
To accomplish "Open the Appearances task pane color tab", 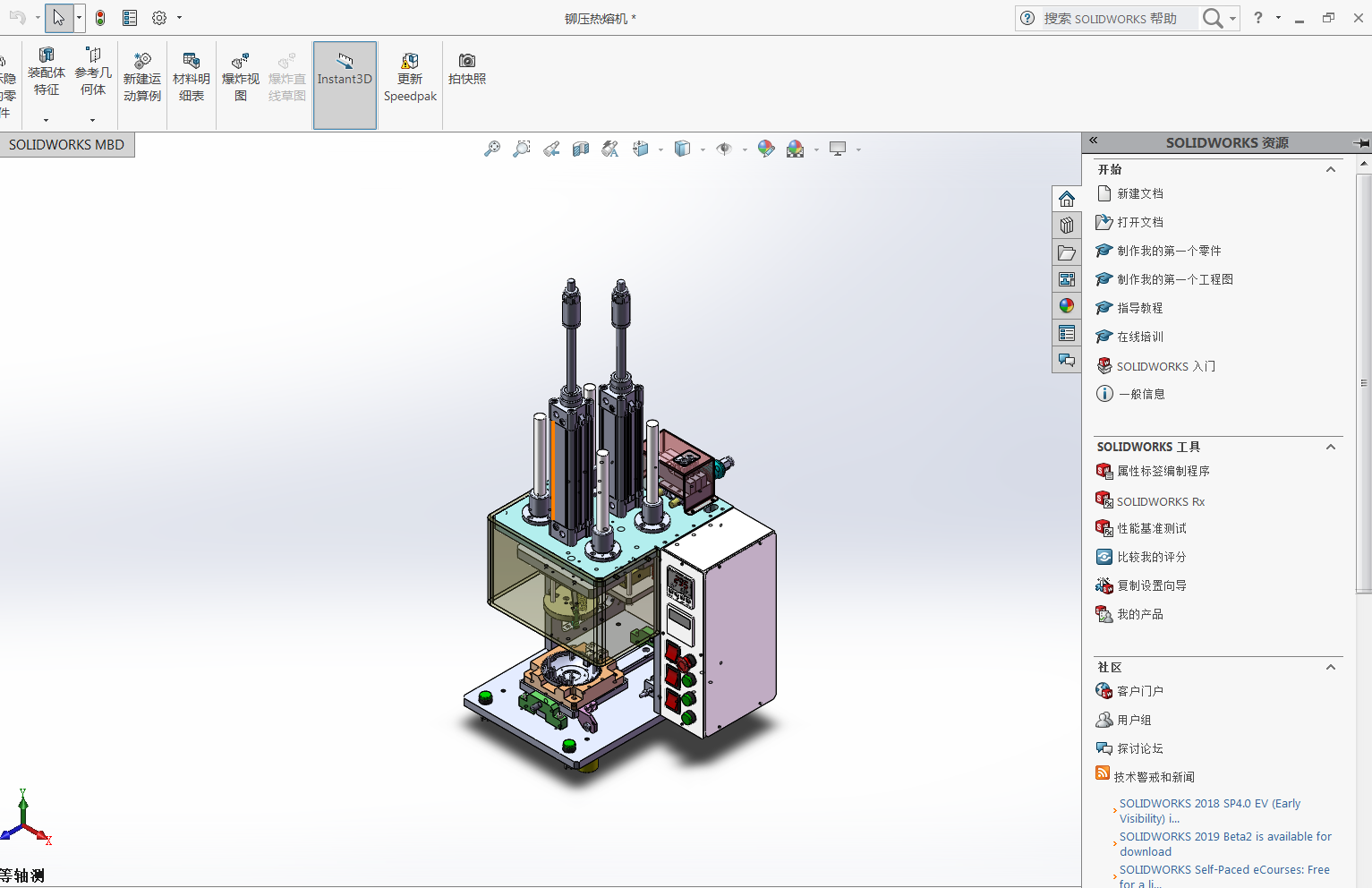I will pyautogui.click(x=1066, y=306).
